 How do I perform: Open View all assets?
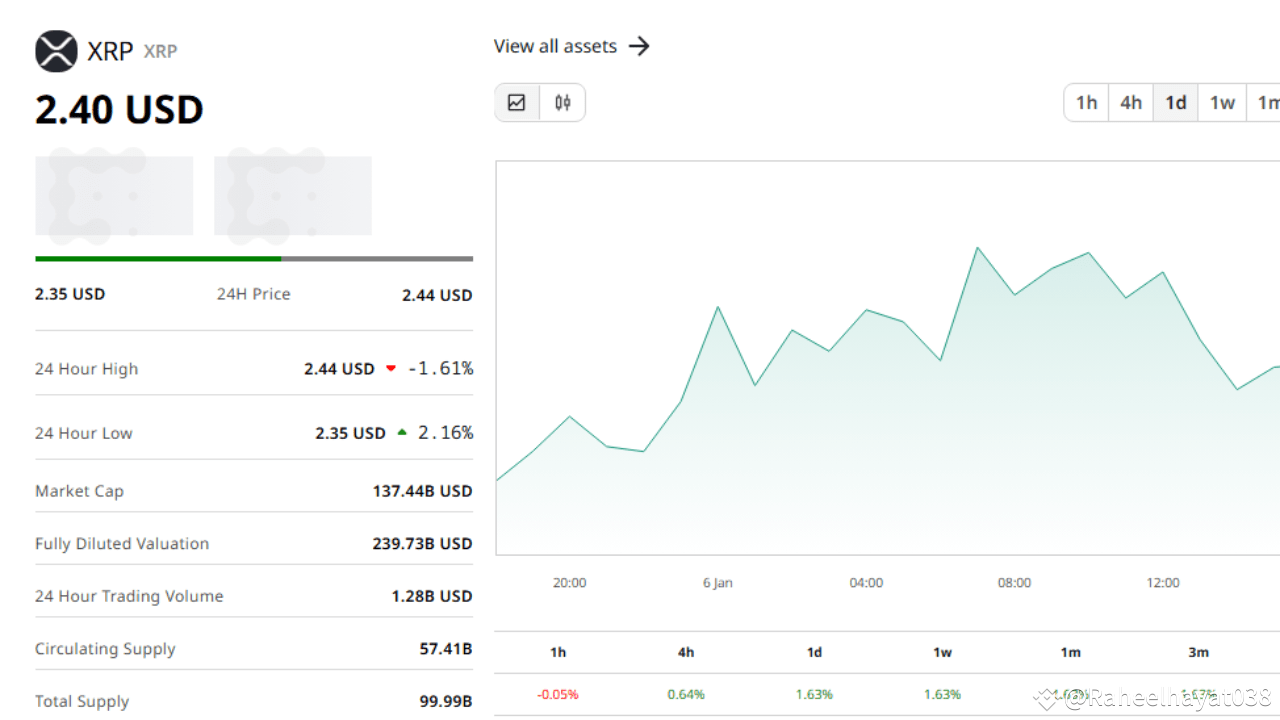555,45
